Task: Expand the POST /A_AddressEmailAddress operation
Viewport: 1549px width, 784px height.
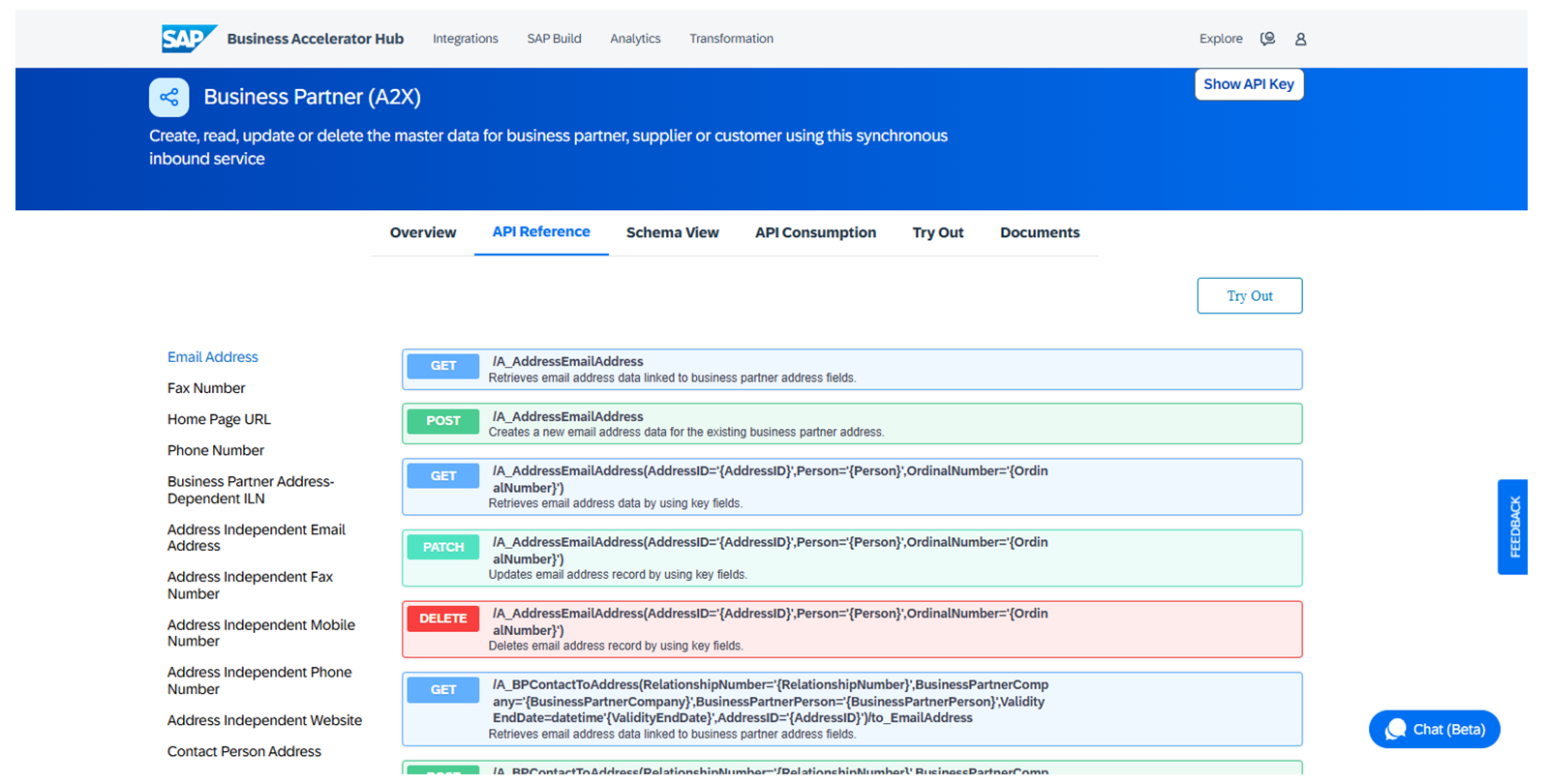Action: [852, 424]
